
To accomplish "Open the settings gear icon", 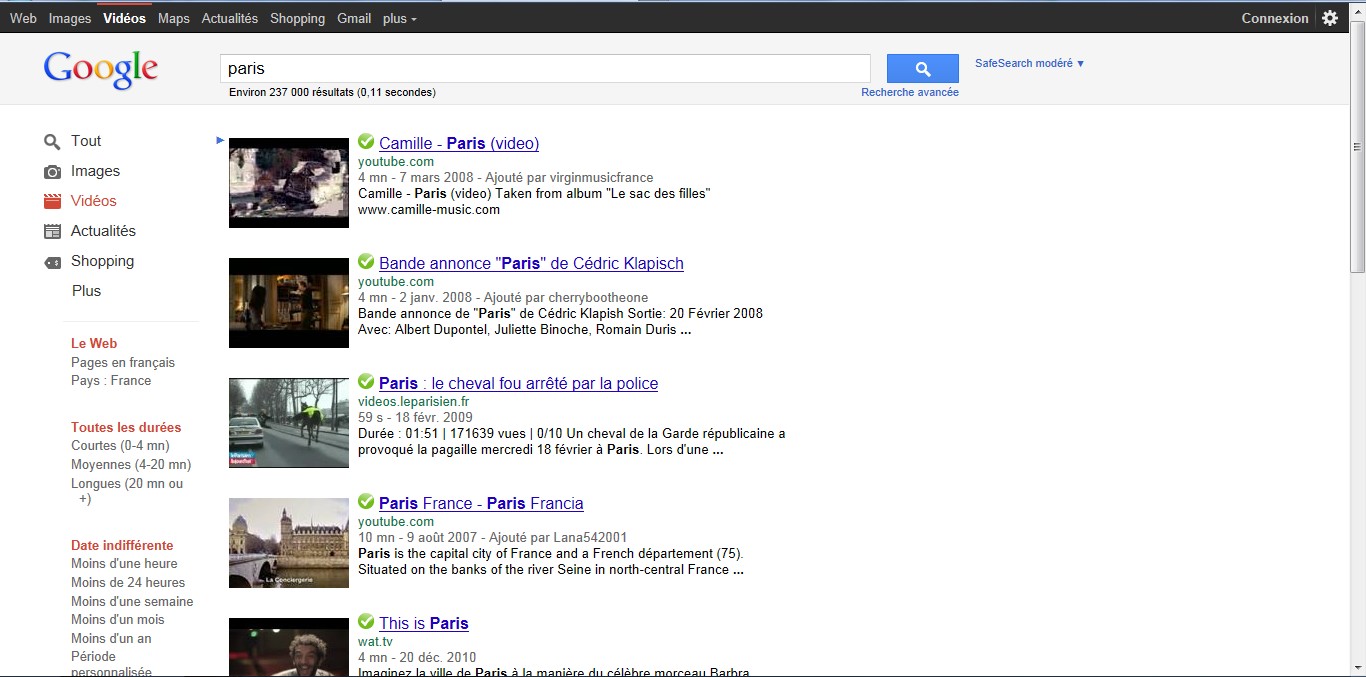I will tap(1330, 18).
